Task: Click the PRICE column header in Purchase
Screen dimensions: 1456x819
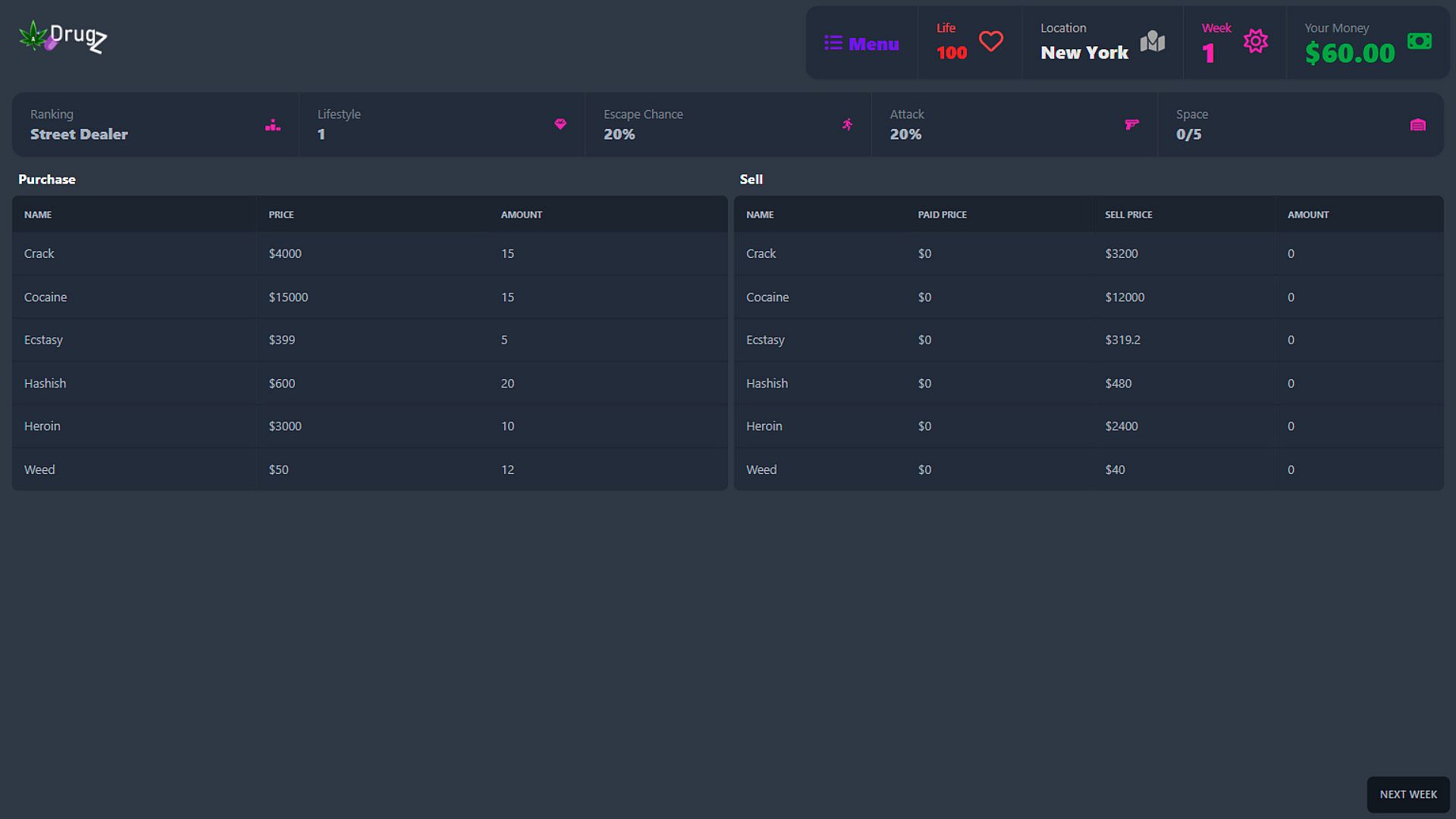Action: [x=281, y=215]
